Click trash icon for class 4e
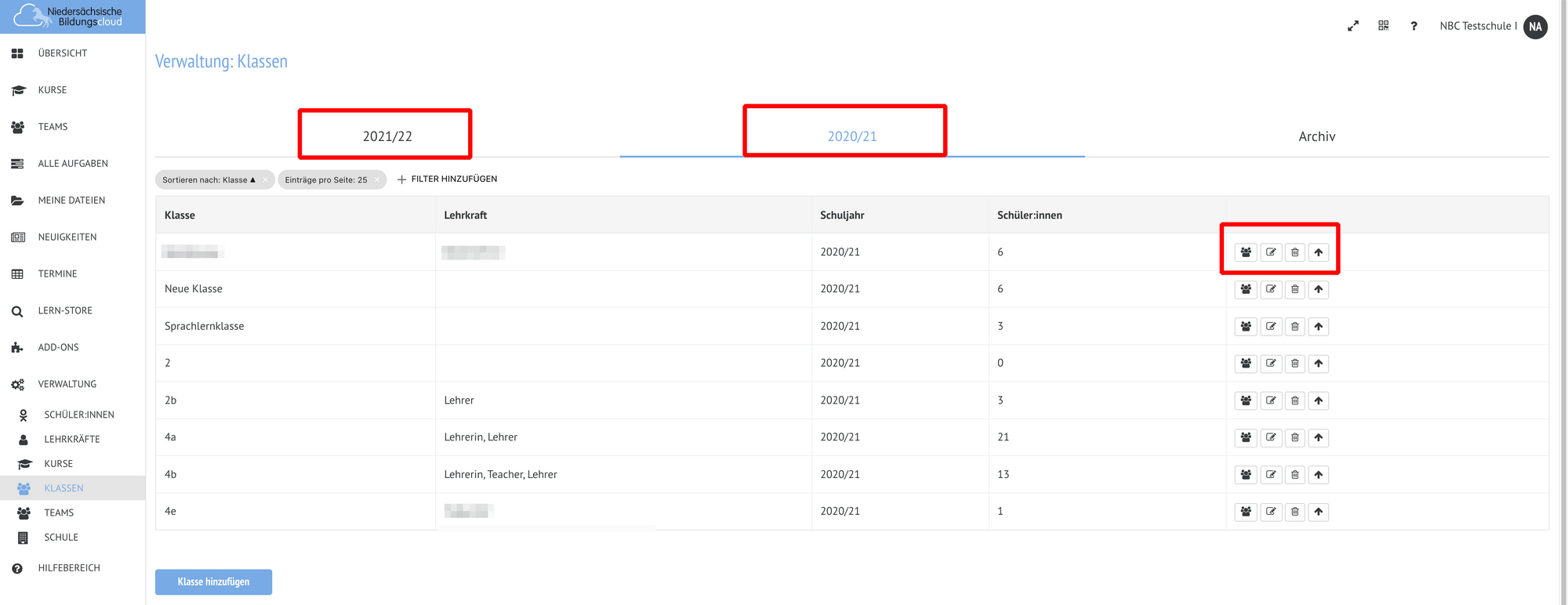 (x=1295, y=512)
